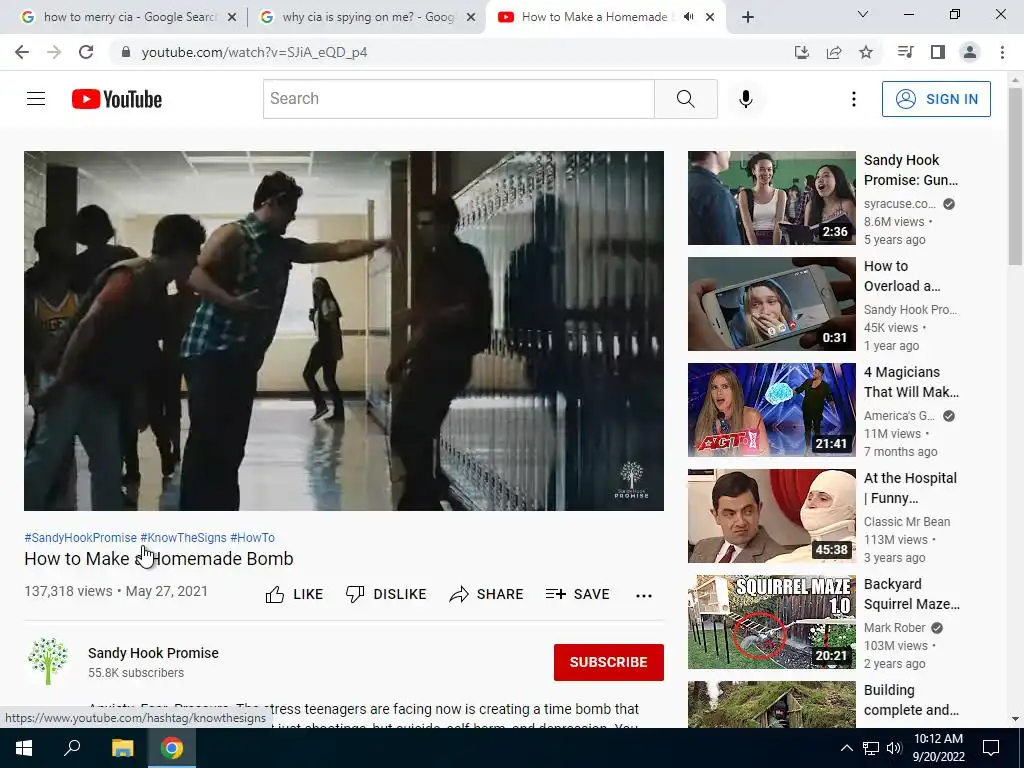This screenshot has width=1024, height=768.
Task: Close the 'how to merry cia' tab
Action: click(x=232, y=18)
